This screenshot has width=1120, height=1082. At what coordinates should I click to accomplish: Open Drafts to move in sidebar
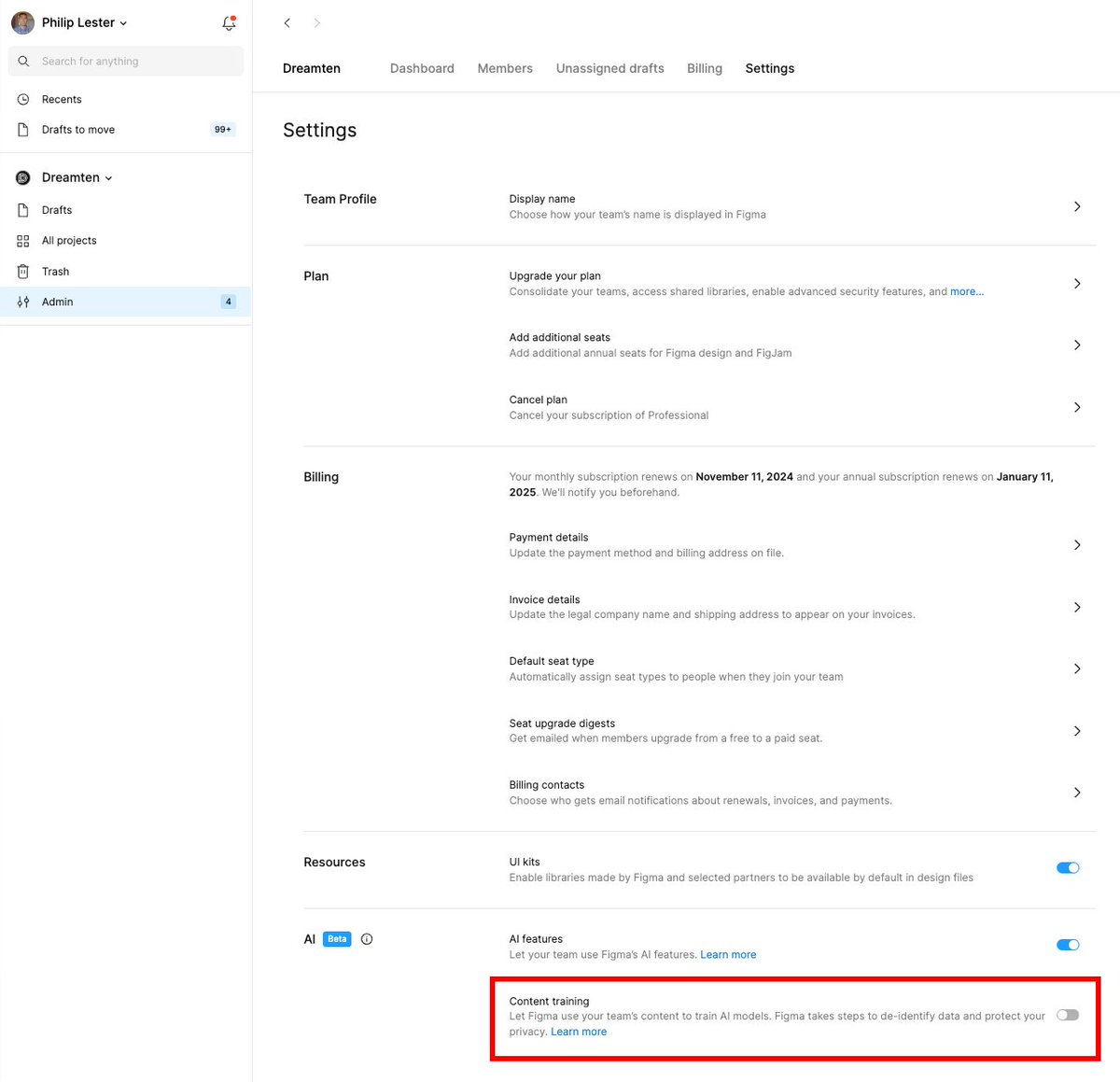click(x=126, y=130)
